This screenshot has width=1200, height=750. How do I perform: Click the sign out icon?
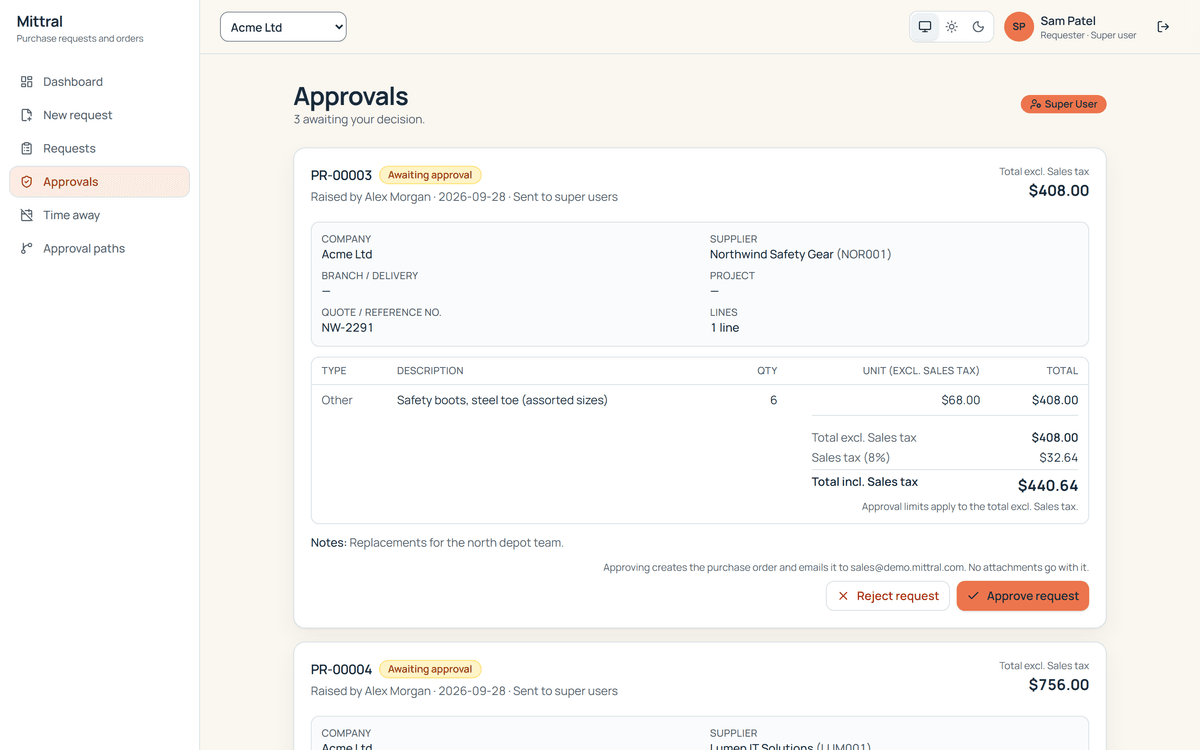coord(1163,27)
